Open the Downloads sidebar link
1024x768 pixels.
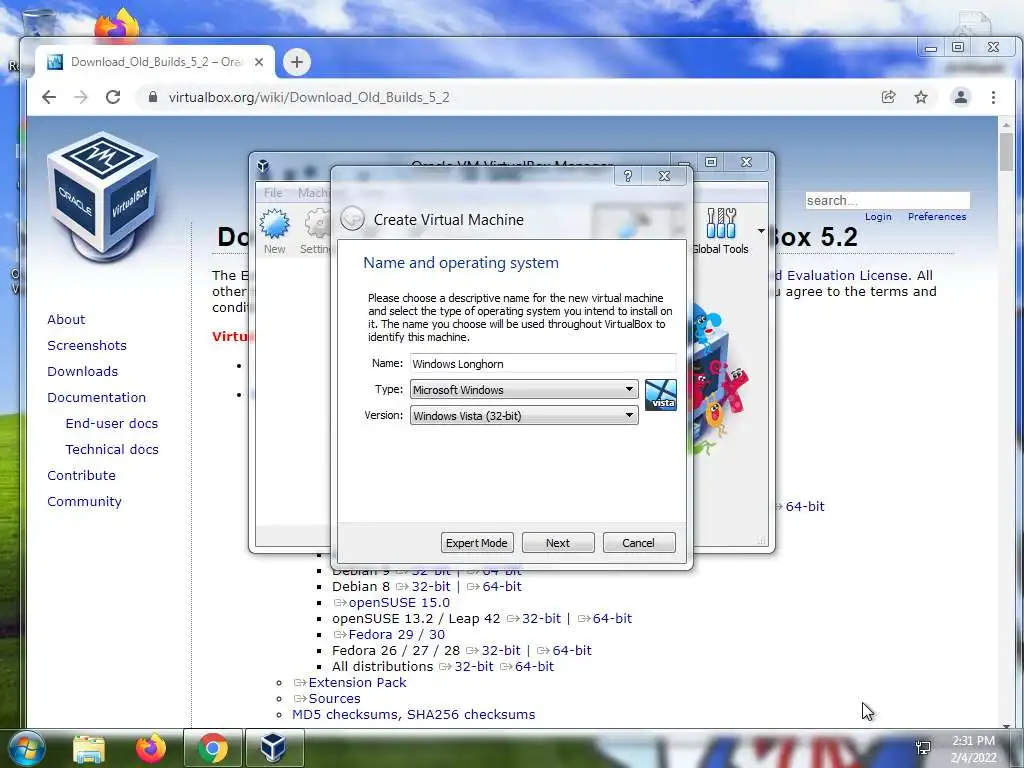82,372
